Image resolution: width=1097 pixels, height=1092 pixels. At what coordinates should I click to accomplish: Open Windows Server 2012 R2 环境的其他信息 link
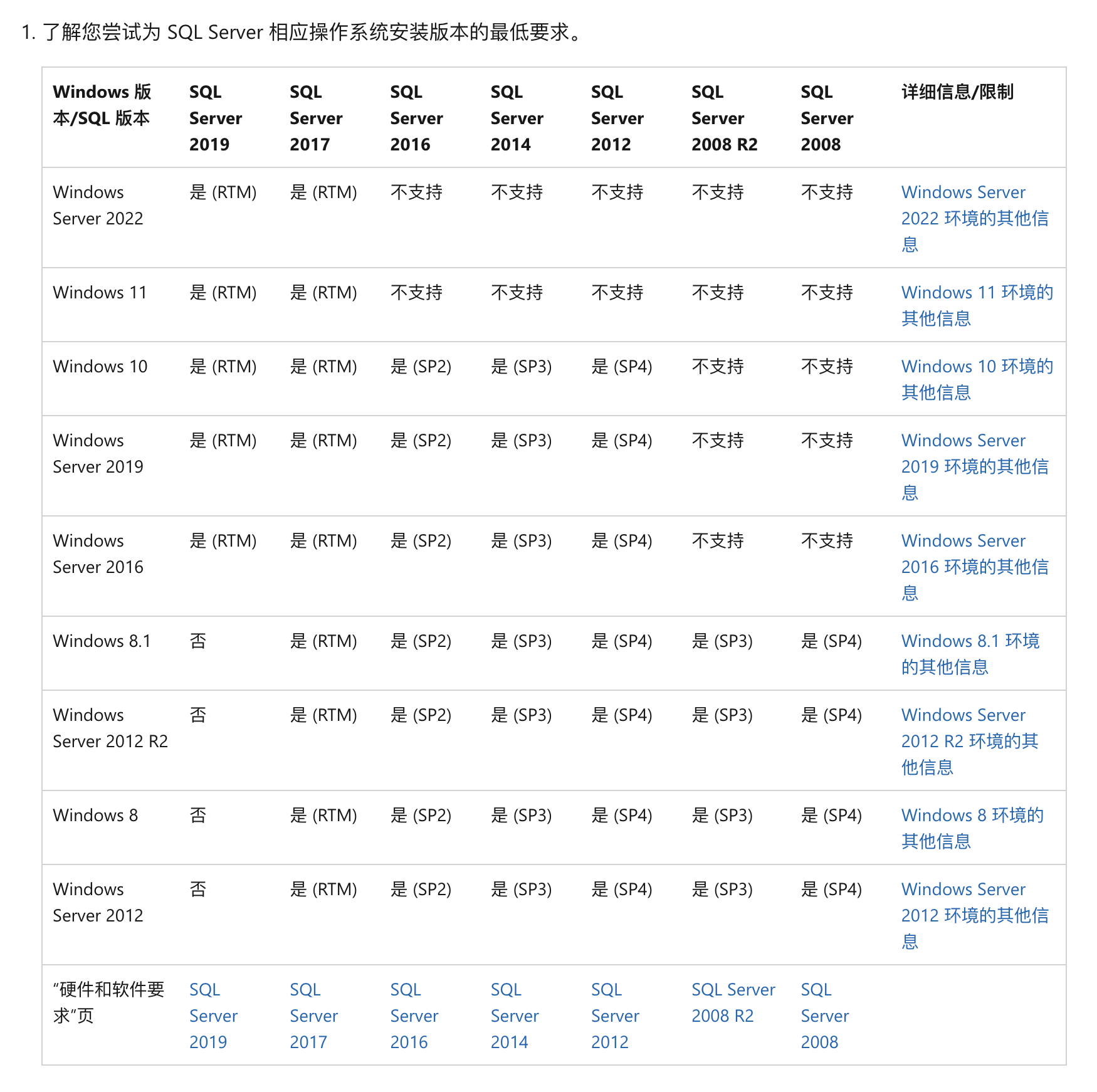(x=970, y=741)
